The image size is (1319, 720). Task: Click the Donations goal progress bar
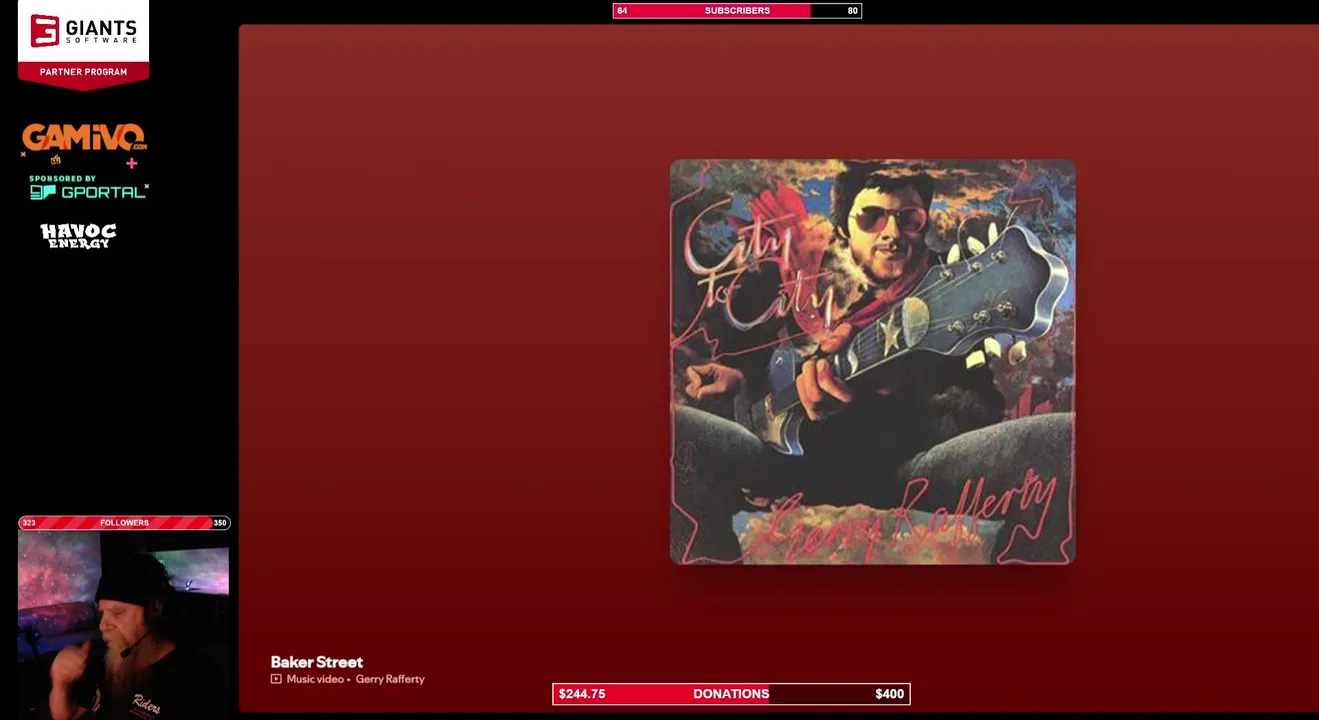click(x=731, y=694)
